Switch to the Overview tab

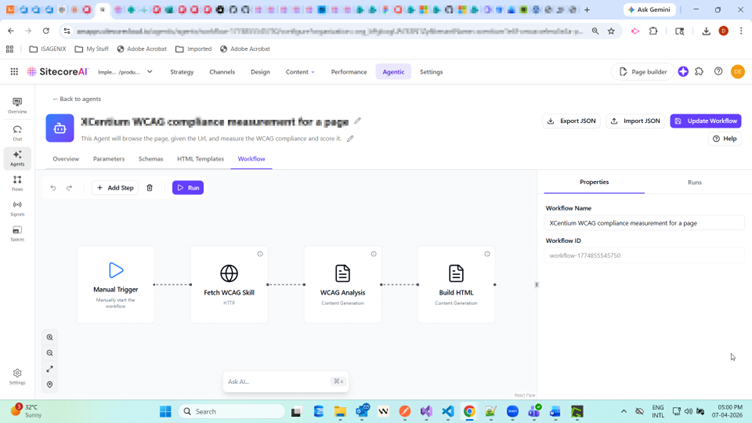coord(66,159)
